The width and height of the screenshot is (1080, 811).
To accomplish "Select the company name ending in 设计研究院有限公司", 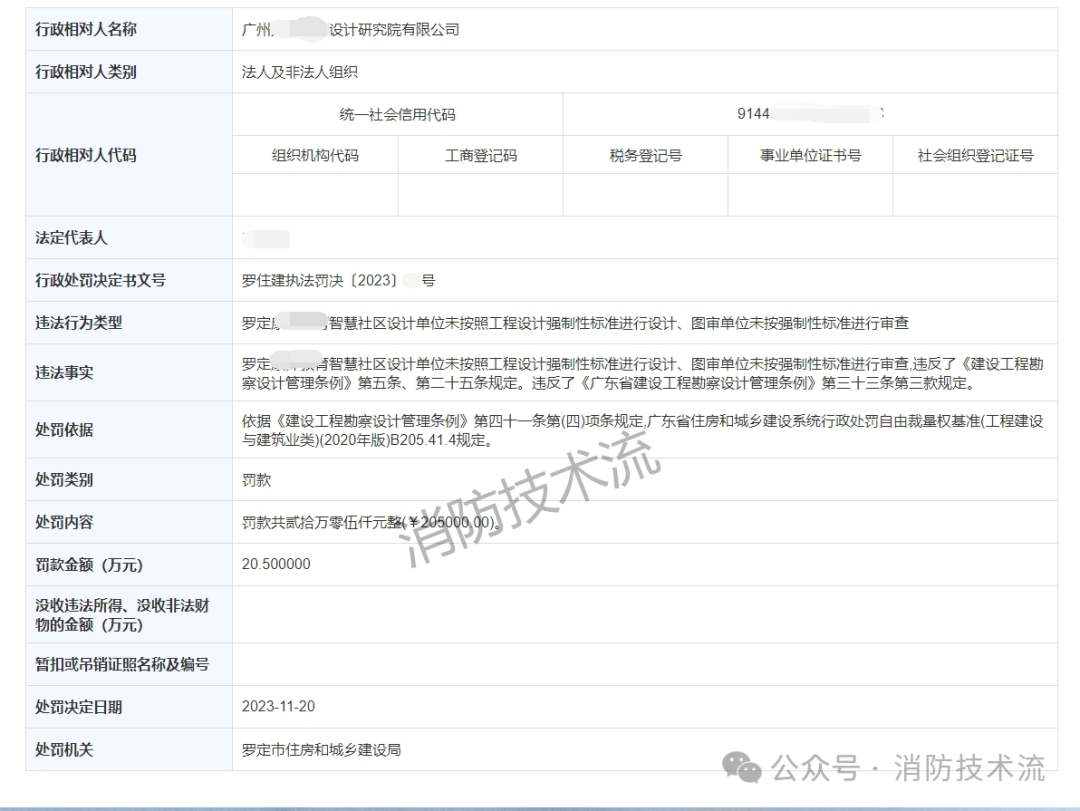I will (351, 30).
